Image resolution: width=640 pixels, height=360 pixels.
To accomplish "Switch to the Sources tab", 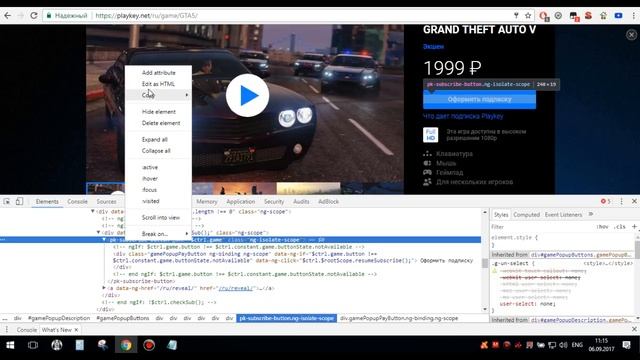I will point(106,202).
